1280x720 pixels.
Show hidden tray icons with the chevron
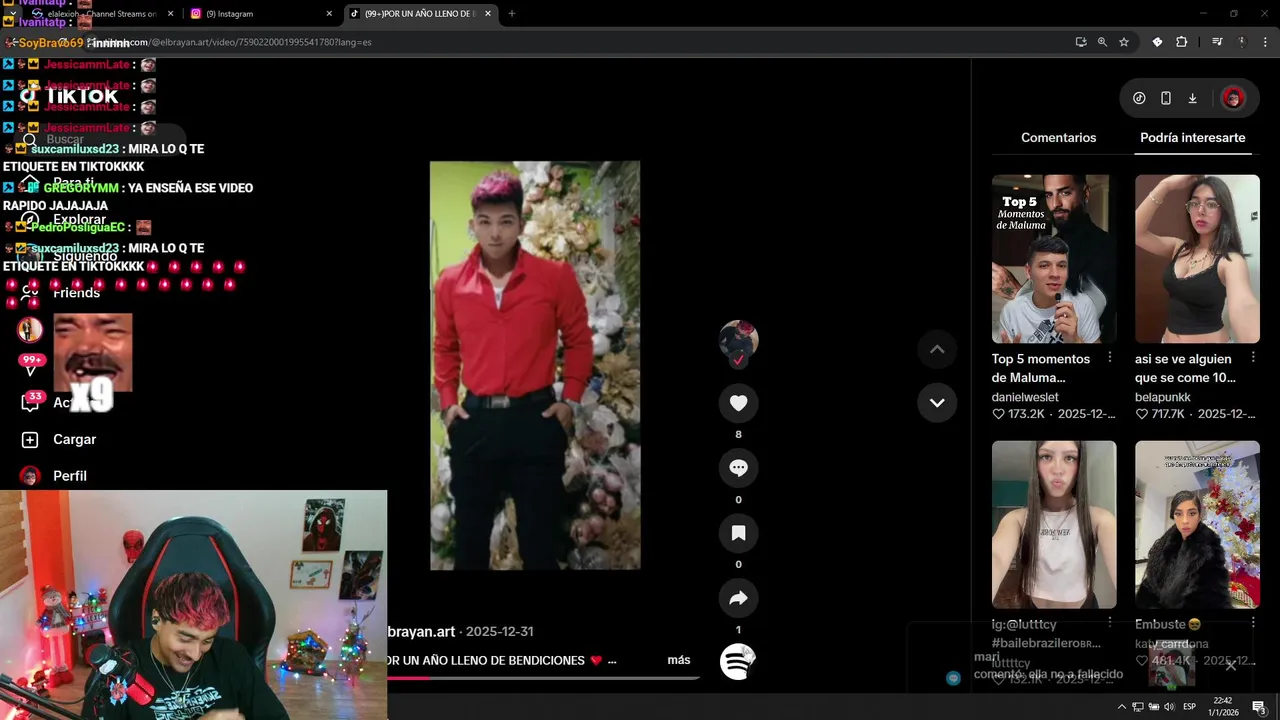(1123, 707)
